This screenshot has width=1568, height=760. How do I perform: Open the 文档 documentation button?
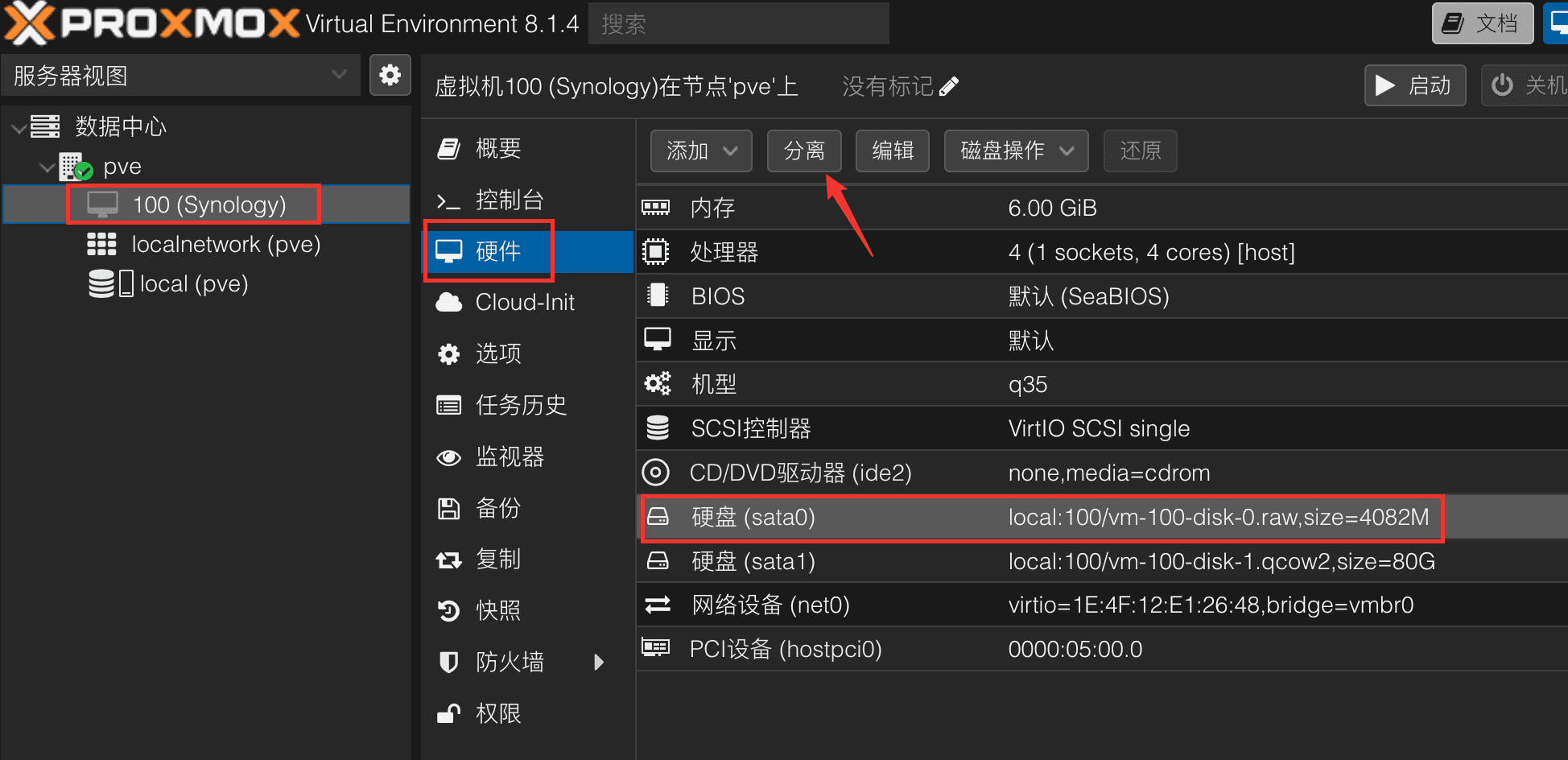click(x=1483, y=23)
